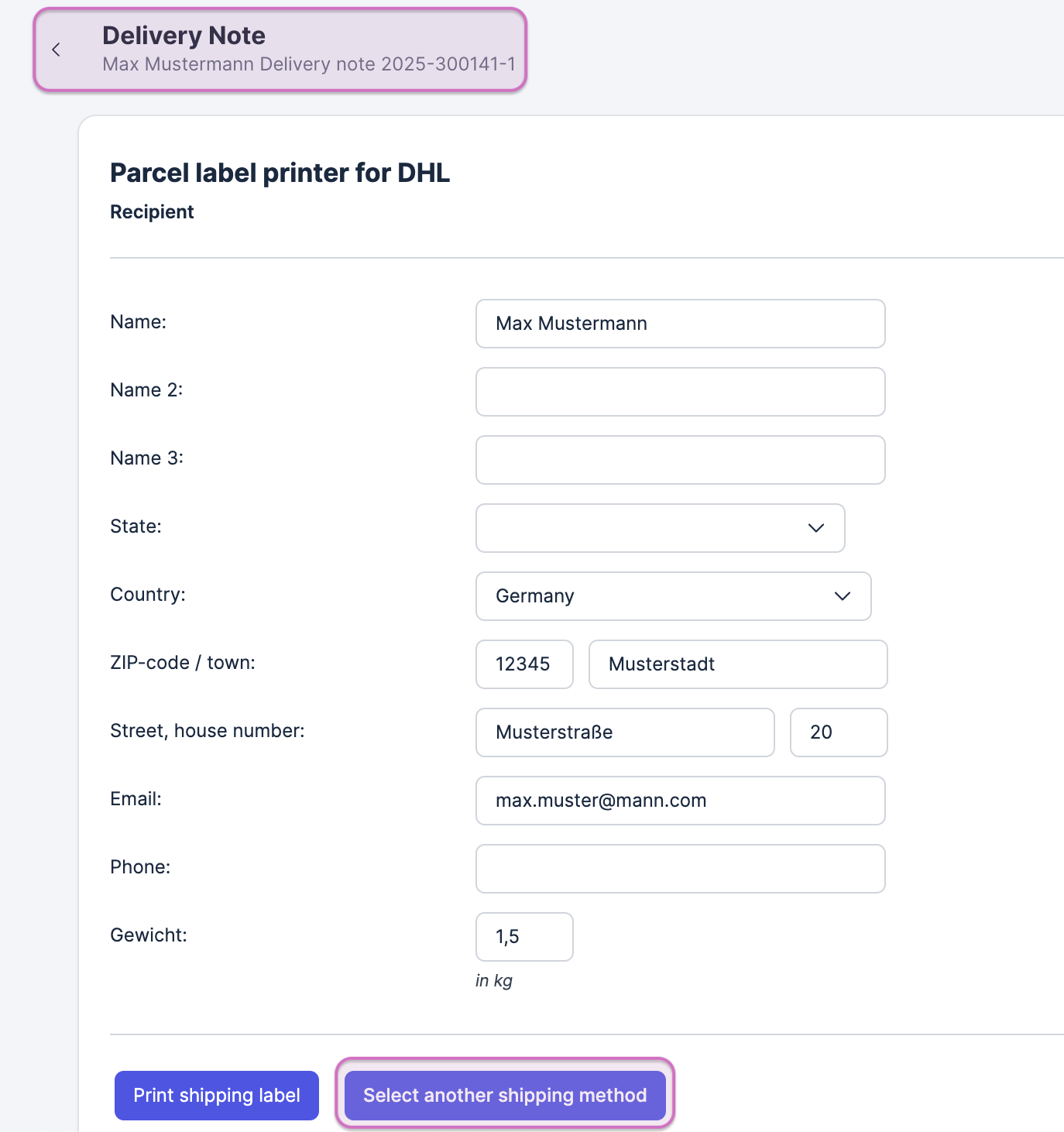Click Select another shipping method button
This screenshot has height=1132, width=1064.
505,1095
